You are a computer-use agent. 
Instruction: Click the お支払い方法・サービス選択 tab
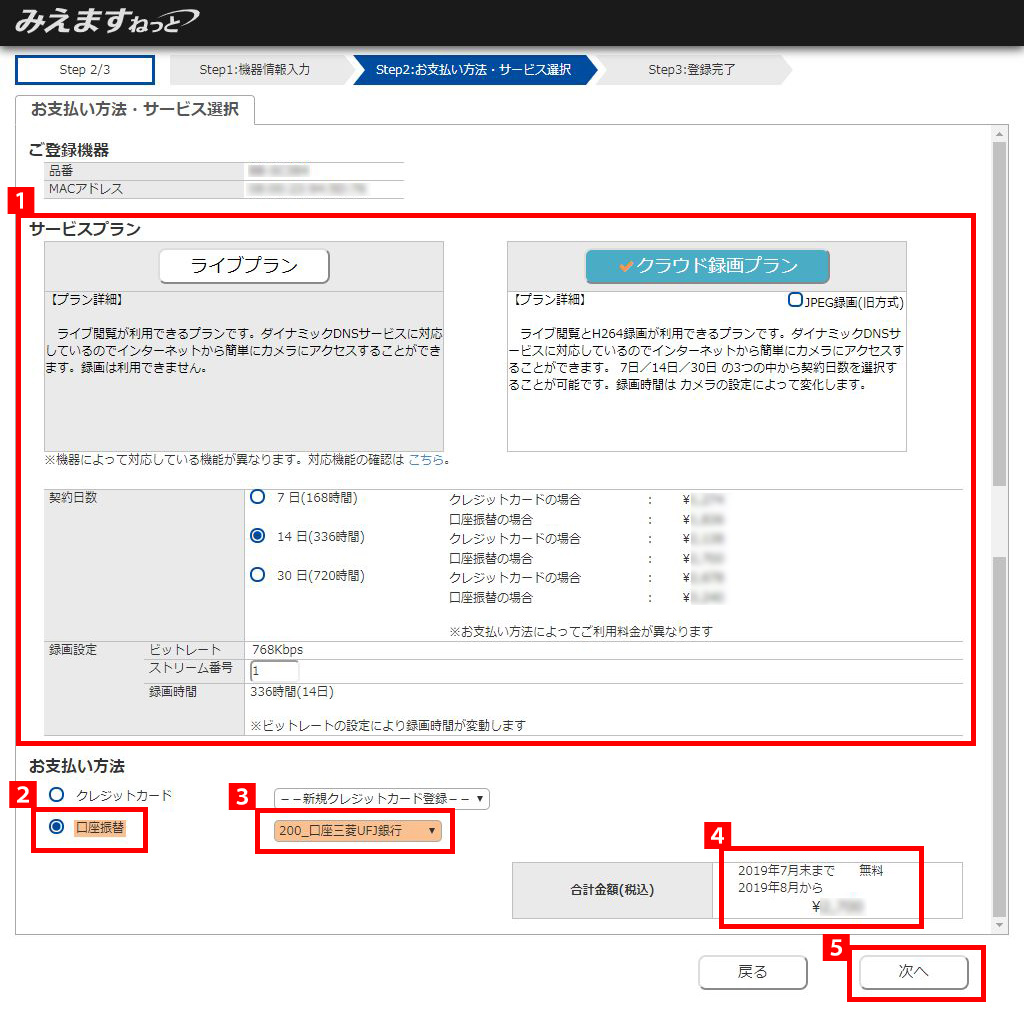pos(135,109)
